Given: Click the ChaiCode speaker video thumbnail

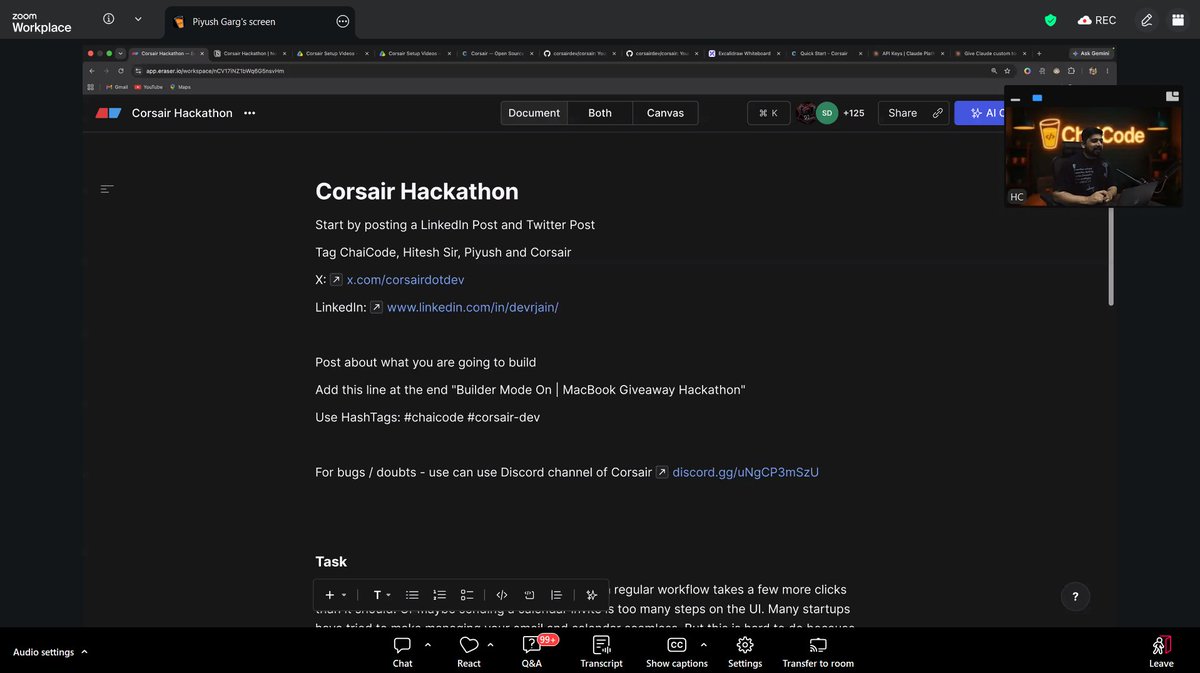Looking at the screenshot, I should 1093,156.
